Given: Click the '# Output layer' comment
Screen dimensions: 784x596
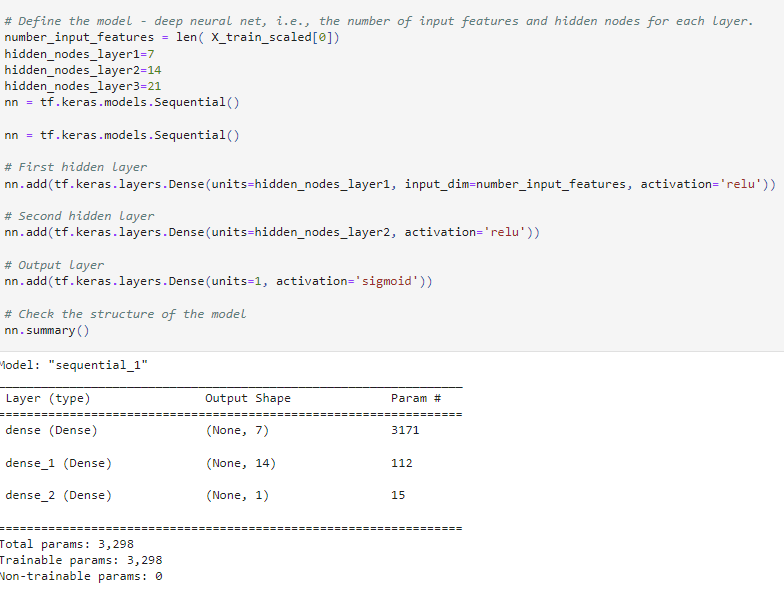Looking at the screenshot, I should pos(54,265).
